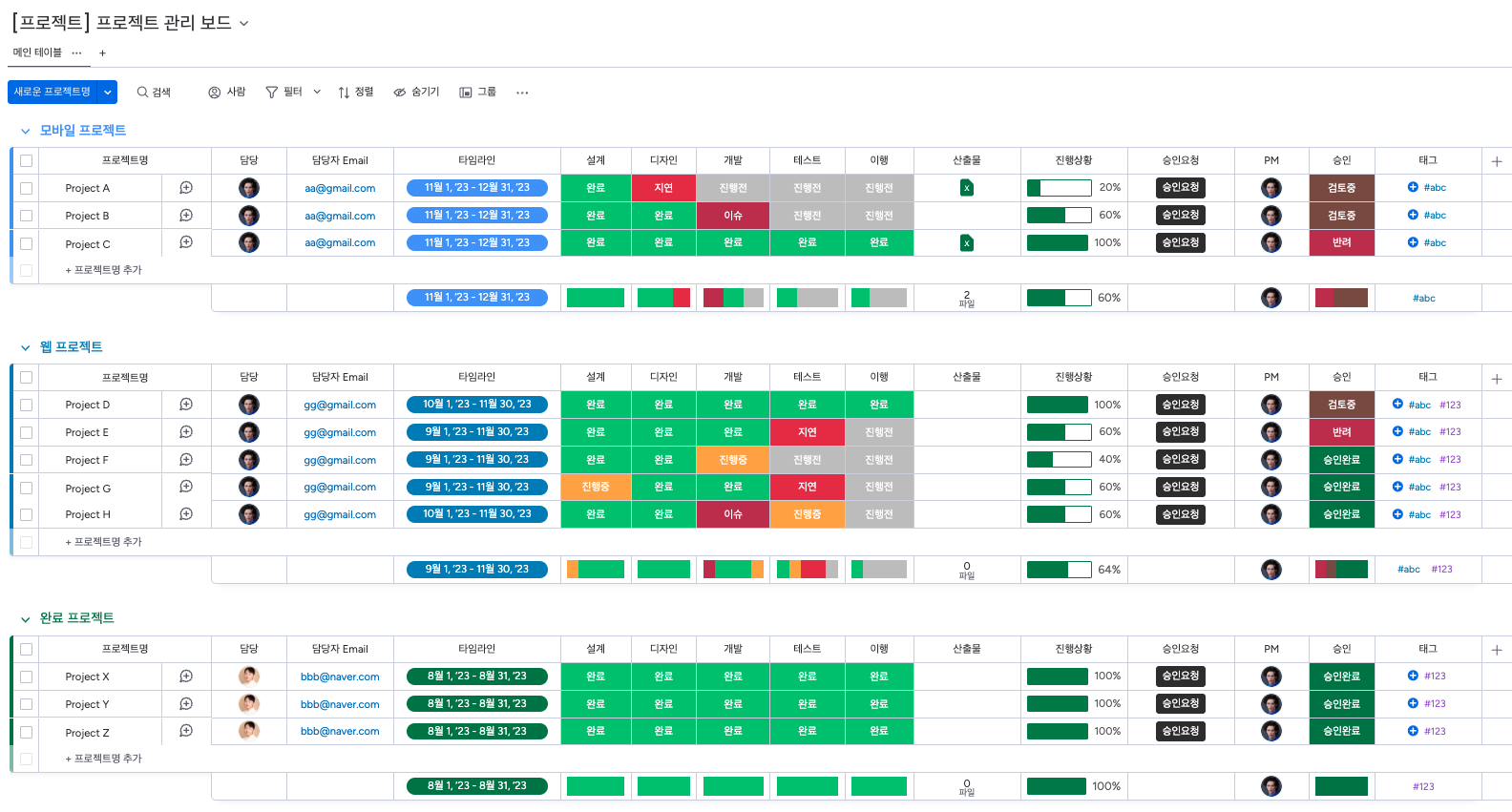1512x812 pixels.
Task: Collapse the 모바일 프로젝트 group
Action: click(x=25, y=131)
